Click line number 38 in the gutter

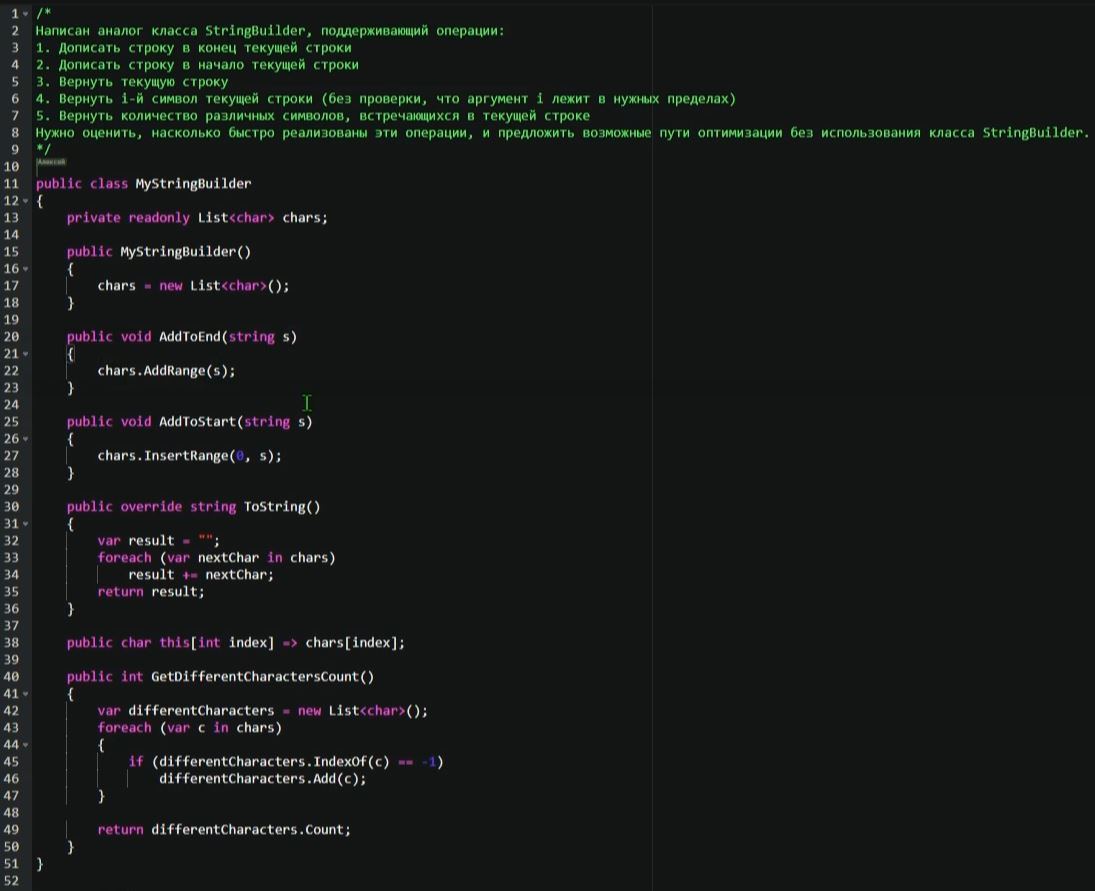[x=12, y=643]
